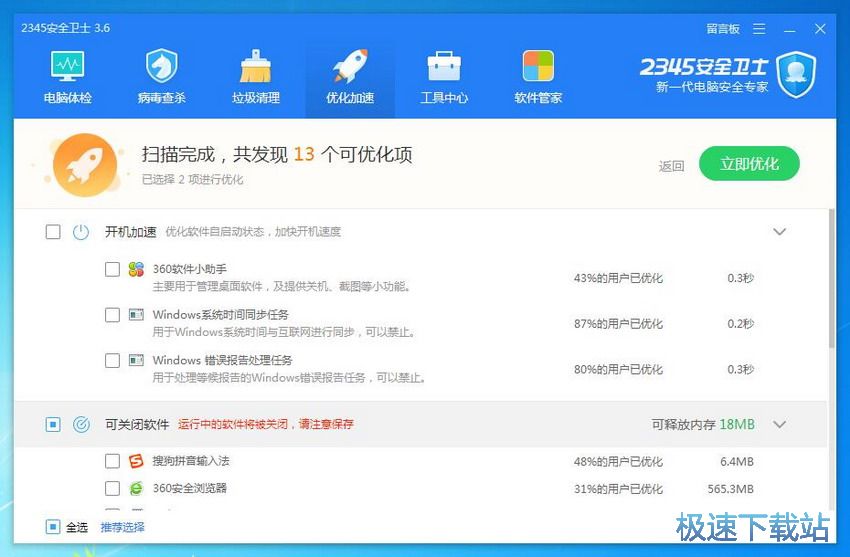
Task: Click the 可关闭软件 section title
Action: click(137, 424)
